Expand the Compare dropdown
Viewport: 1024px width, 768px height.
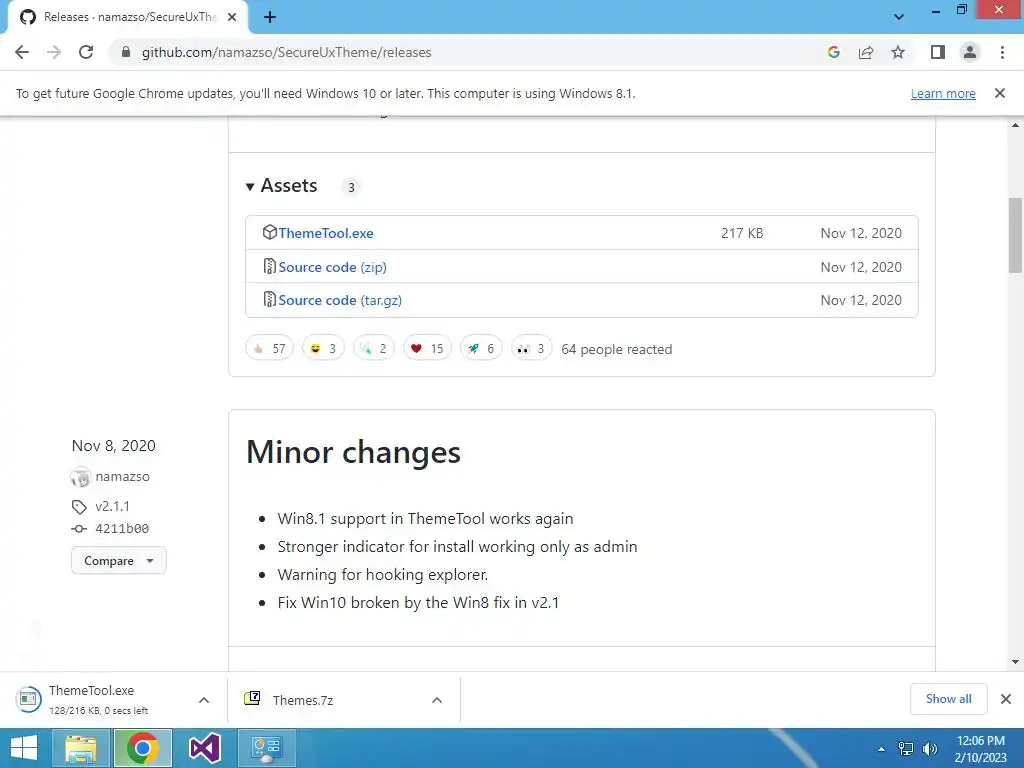(x=119, y=560)
